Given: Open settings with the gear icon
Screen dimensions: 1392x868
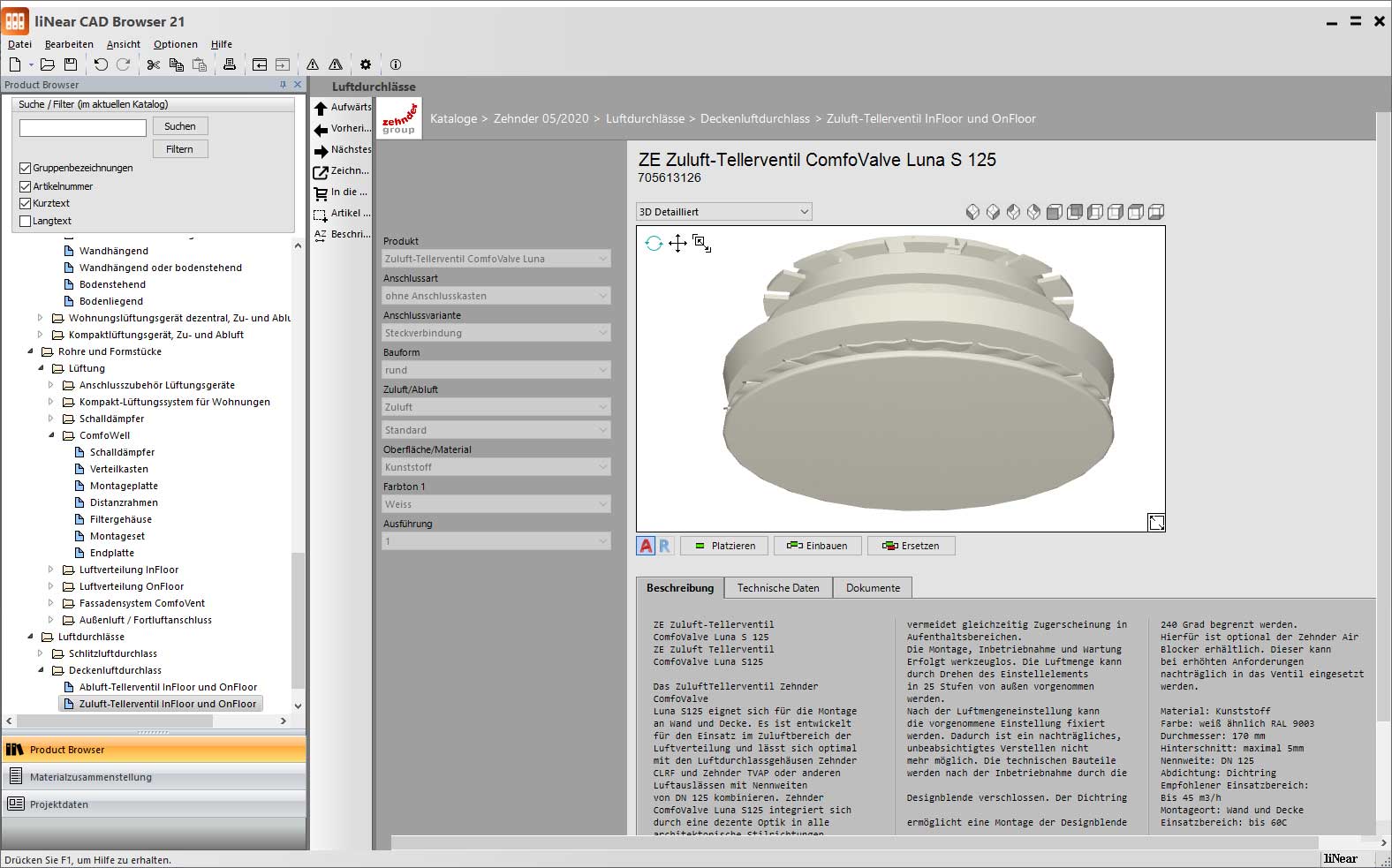Looking at the screenshot, I should point(366,64).
